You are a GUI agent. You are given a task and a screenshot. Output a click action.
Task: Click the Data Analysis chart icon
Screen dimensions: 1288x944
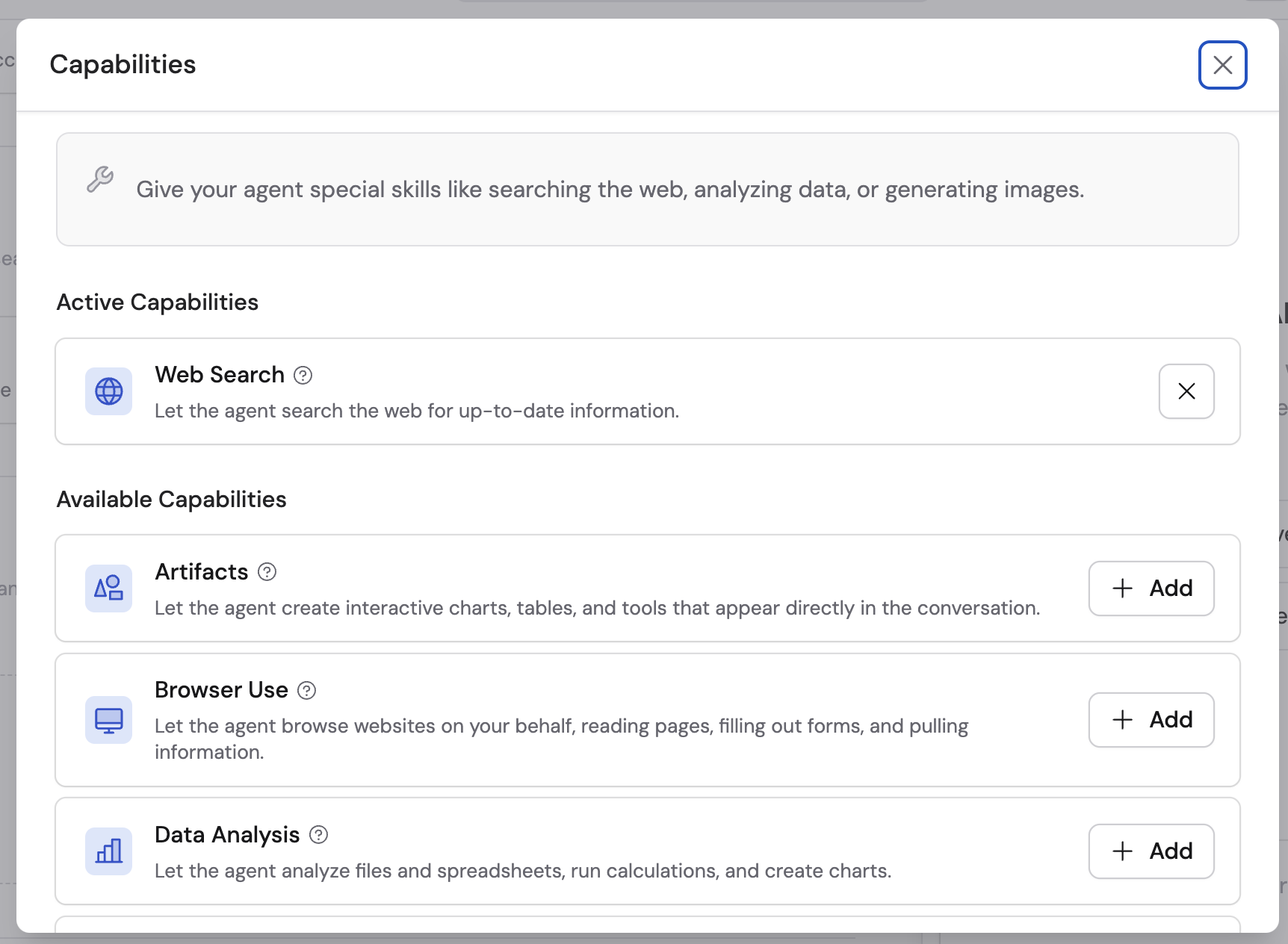pos(108,851)
